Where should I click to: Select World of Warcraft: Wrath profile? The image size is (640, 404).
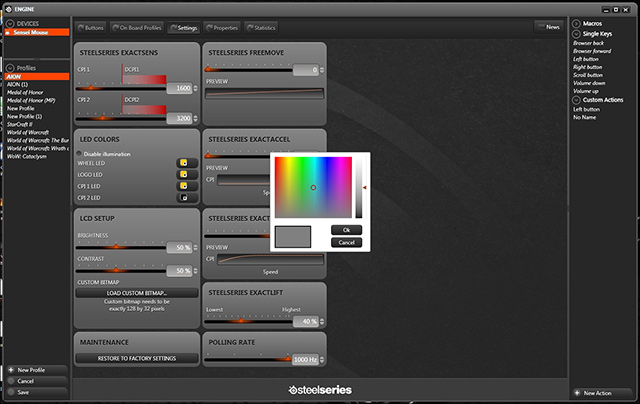38,149
